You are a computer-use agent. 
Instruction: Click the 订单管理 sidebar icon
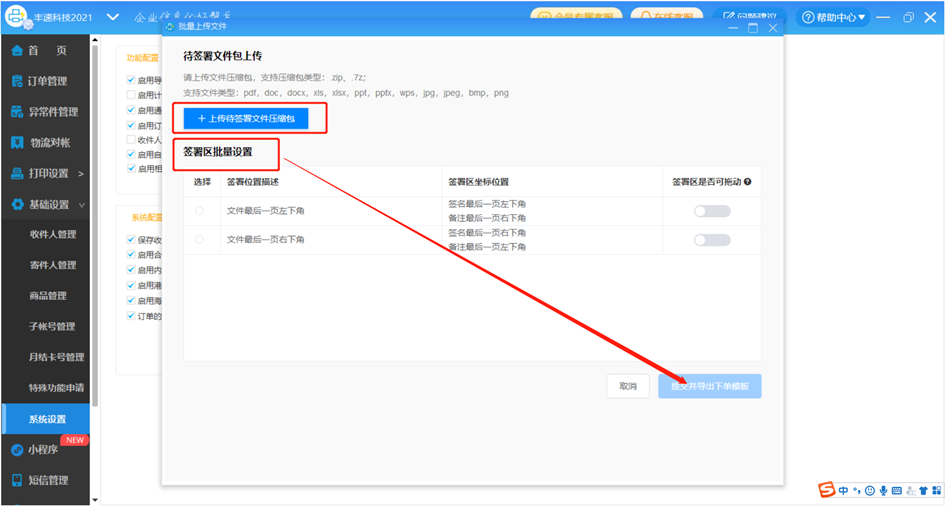[x=17, y=81]
